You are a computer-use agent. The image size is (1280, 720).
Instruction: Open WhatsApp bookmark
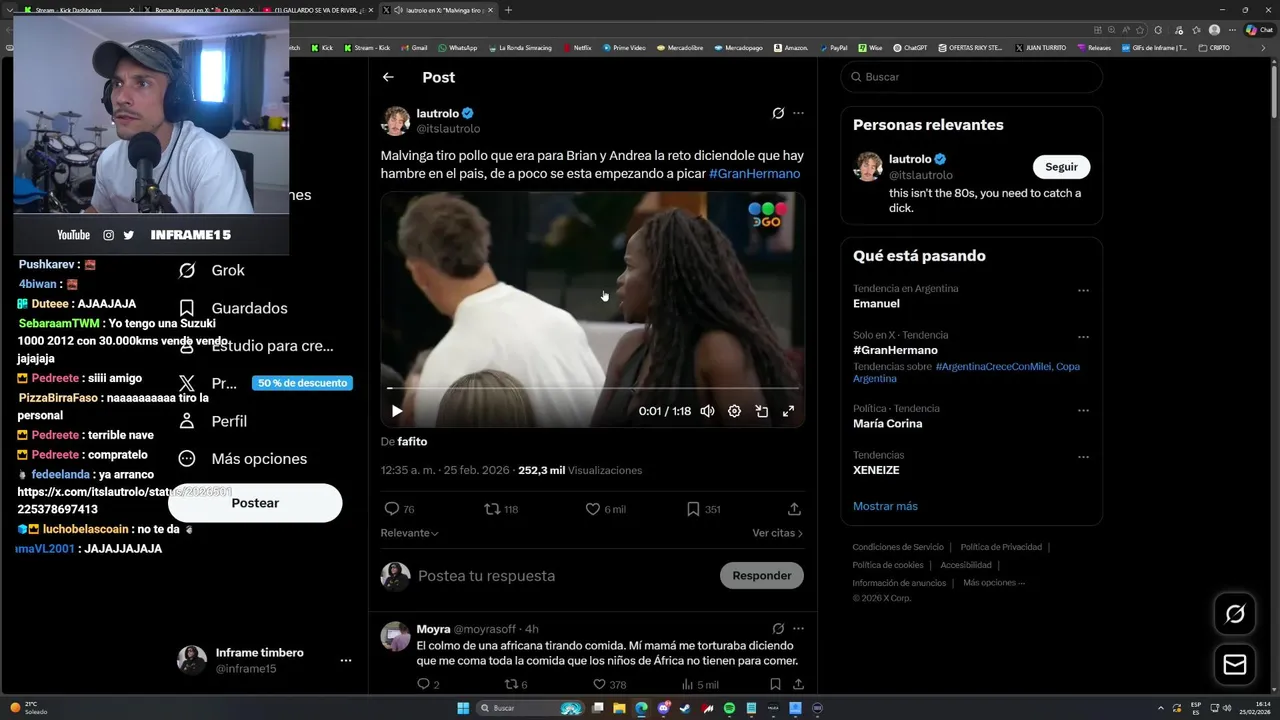pyautogui.click(x=457, y=47)
